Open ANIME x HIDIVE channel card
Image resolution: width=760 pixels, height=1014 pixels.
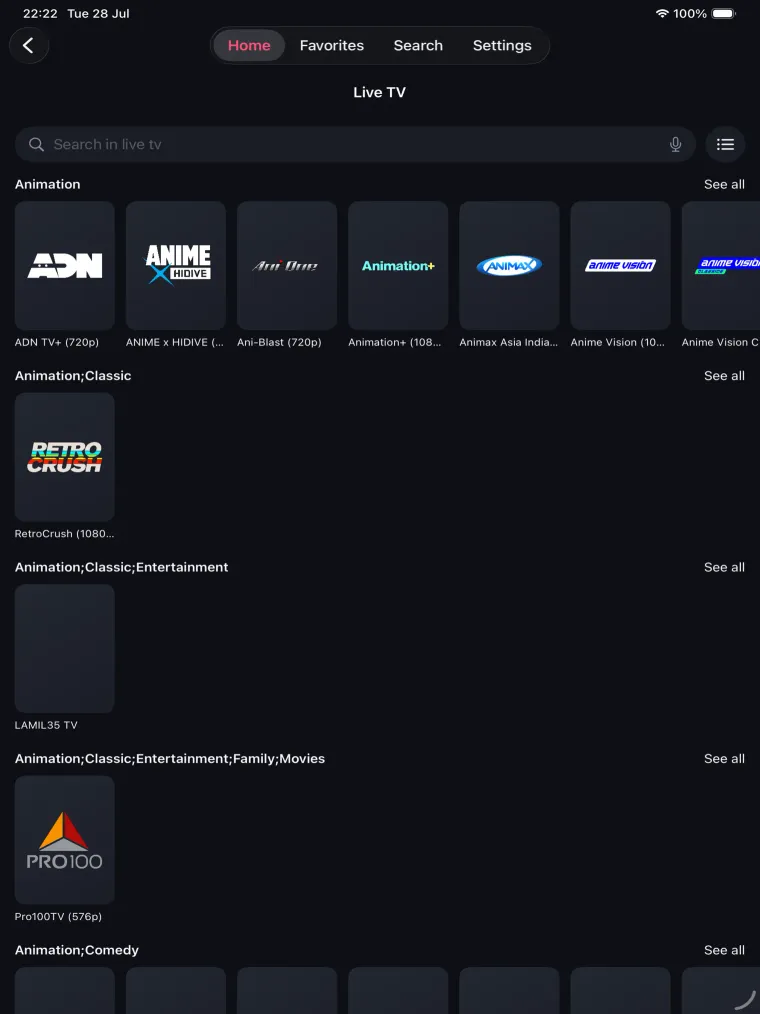tap(176, 266)
